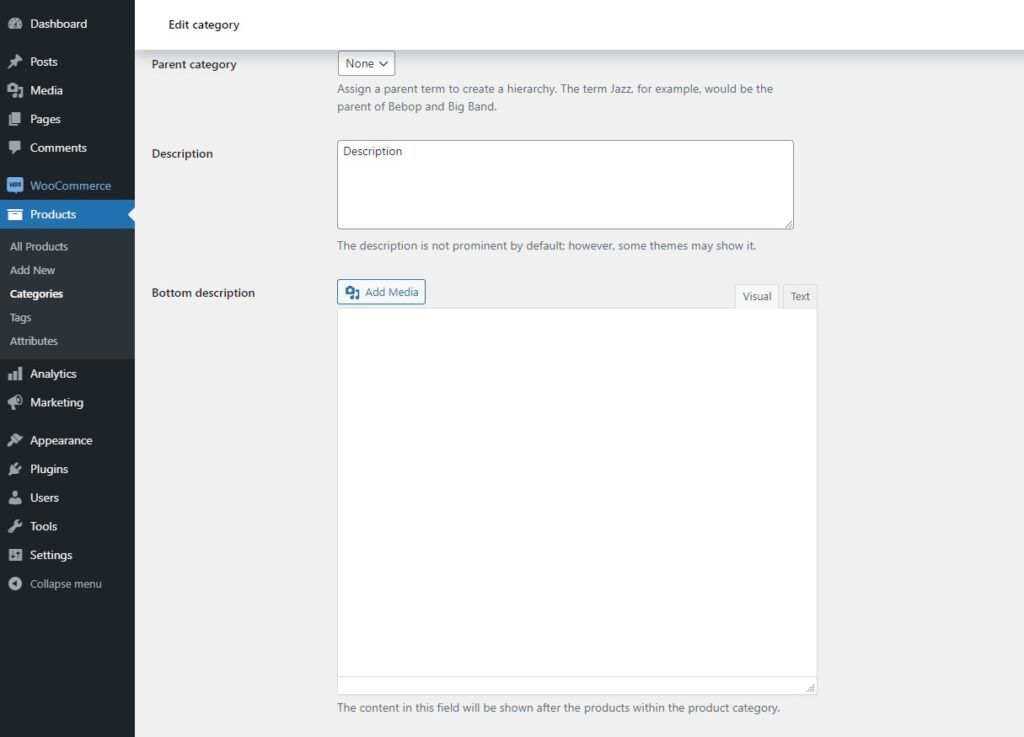This screenshot has width=1024, height=737.
Task: Click the Media library icon
Action: 15,90
